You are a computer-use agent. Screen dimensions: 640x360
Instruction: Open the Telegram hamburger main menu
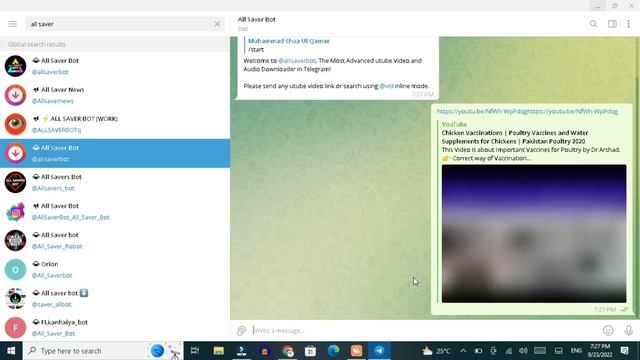click(12, 24)
